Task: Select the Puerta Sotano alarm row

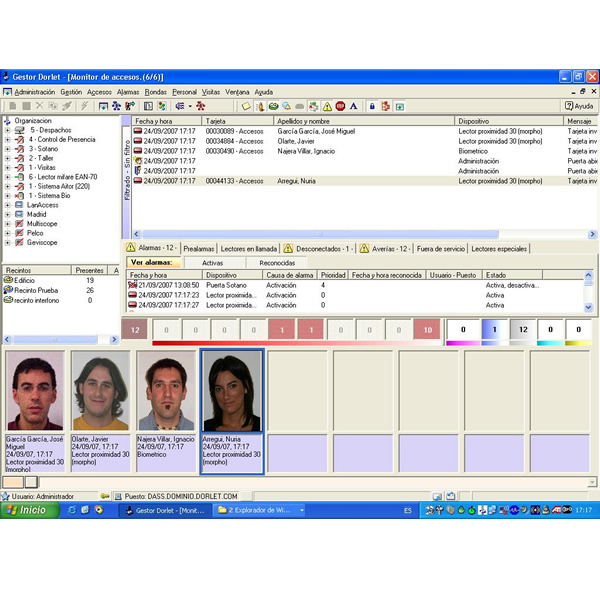Action: 355,285
